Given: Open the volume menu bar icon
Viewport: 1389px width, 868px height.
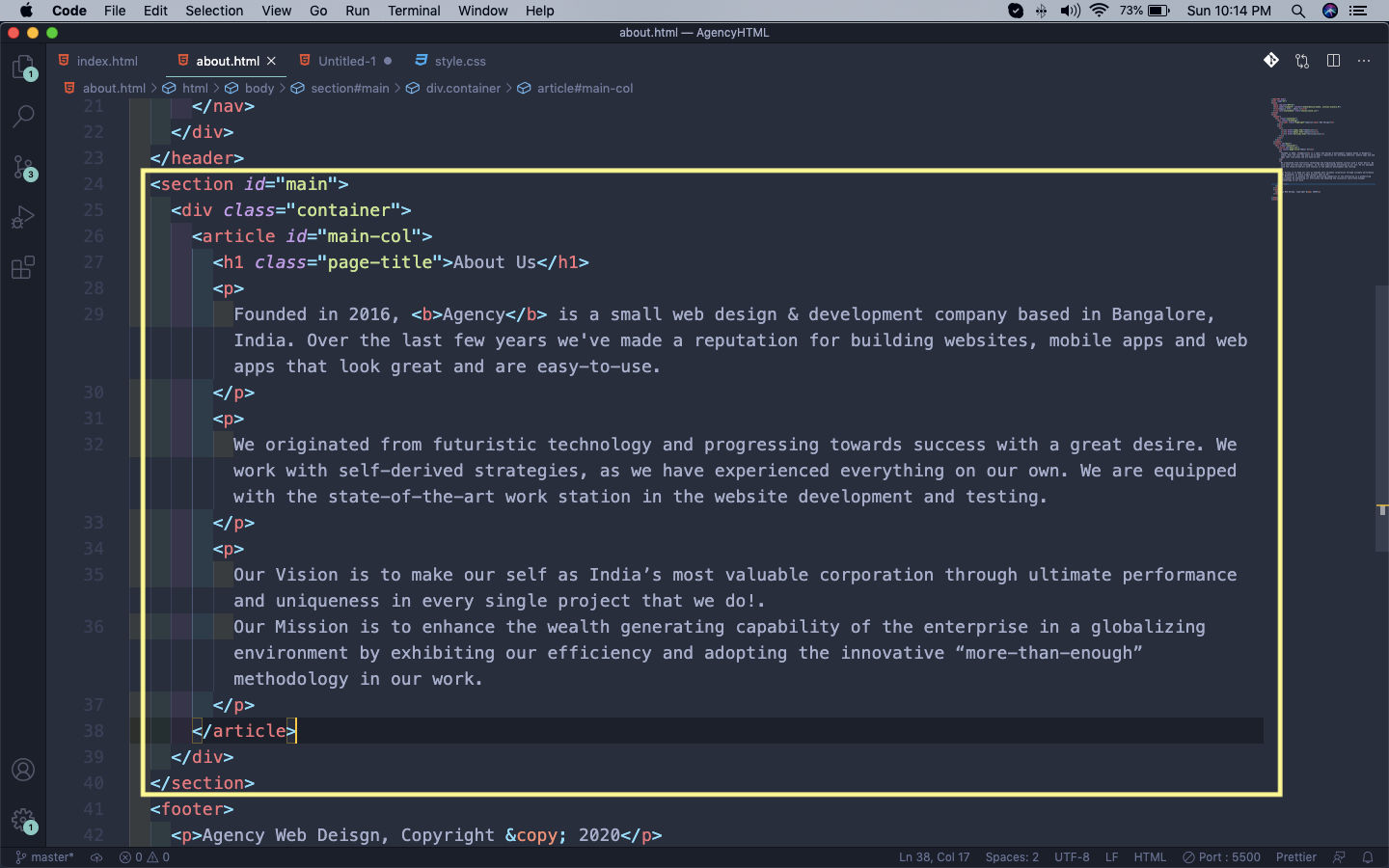Looking at the screenshot, I should point(1071,11).
